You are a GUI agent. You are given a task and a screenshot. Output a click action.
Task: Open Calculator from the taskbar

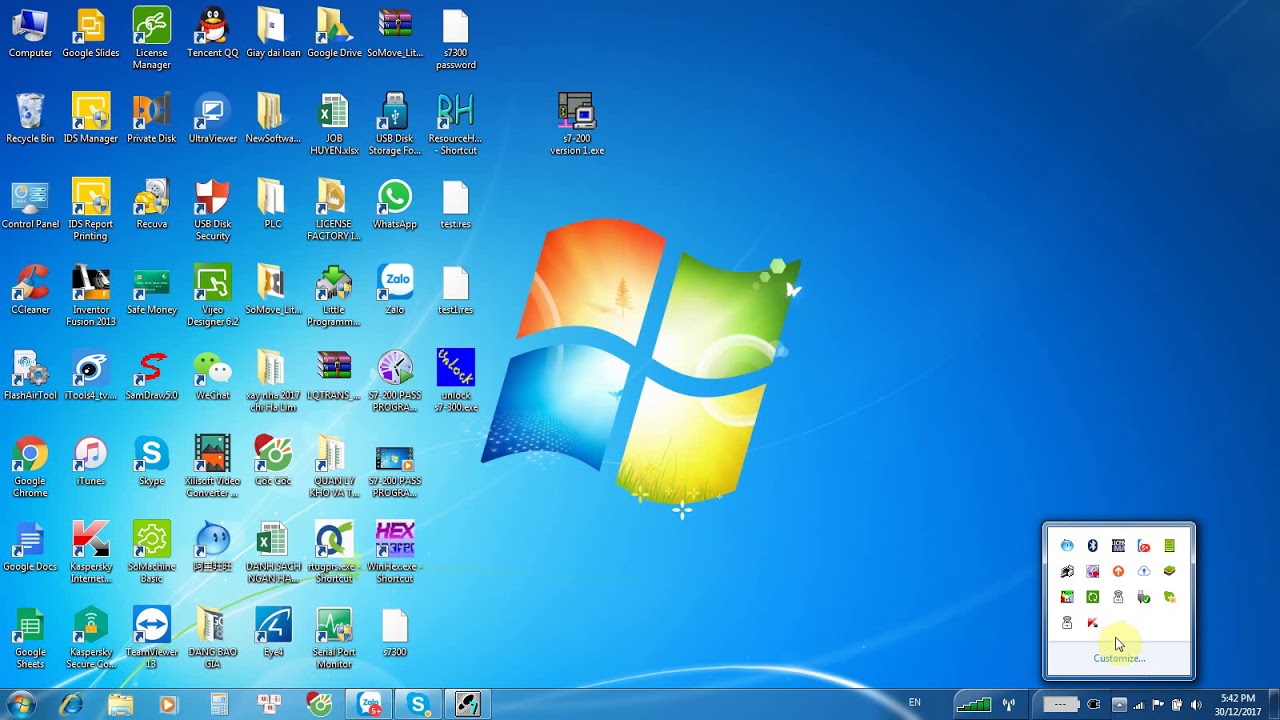click(x=219, y=704)
